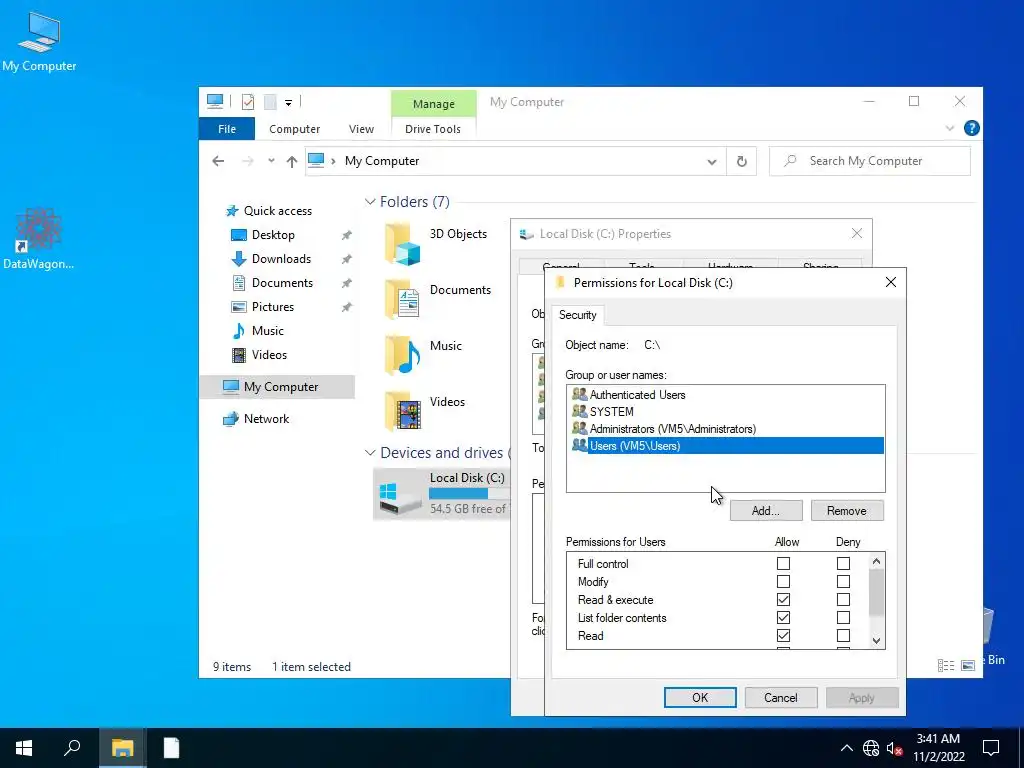Viewport: 1024px width, 768px height.
Task: Click the Local Disk (C:) usage bar
Action: coord(469,494)
